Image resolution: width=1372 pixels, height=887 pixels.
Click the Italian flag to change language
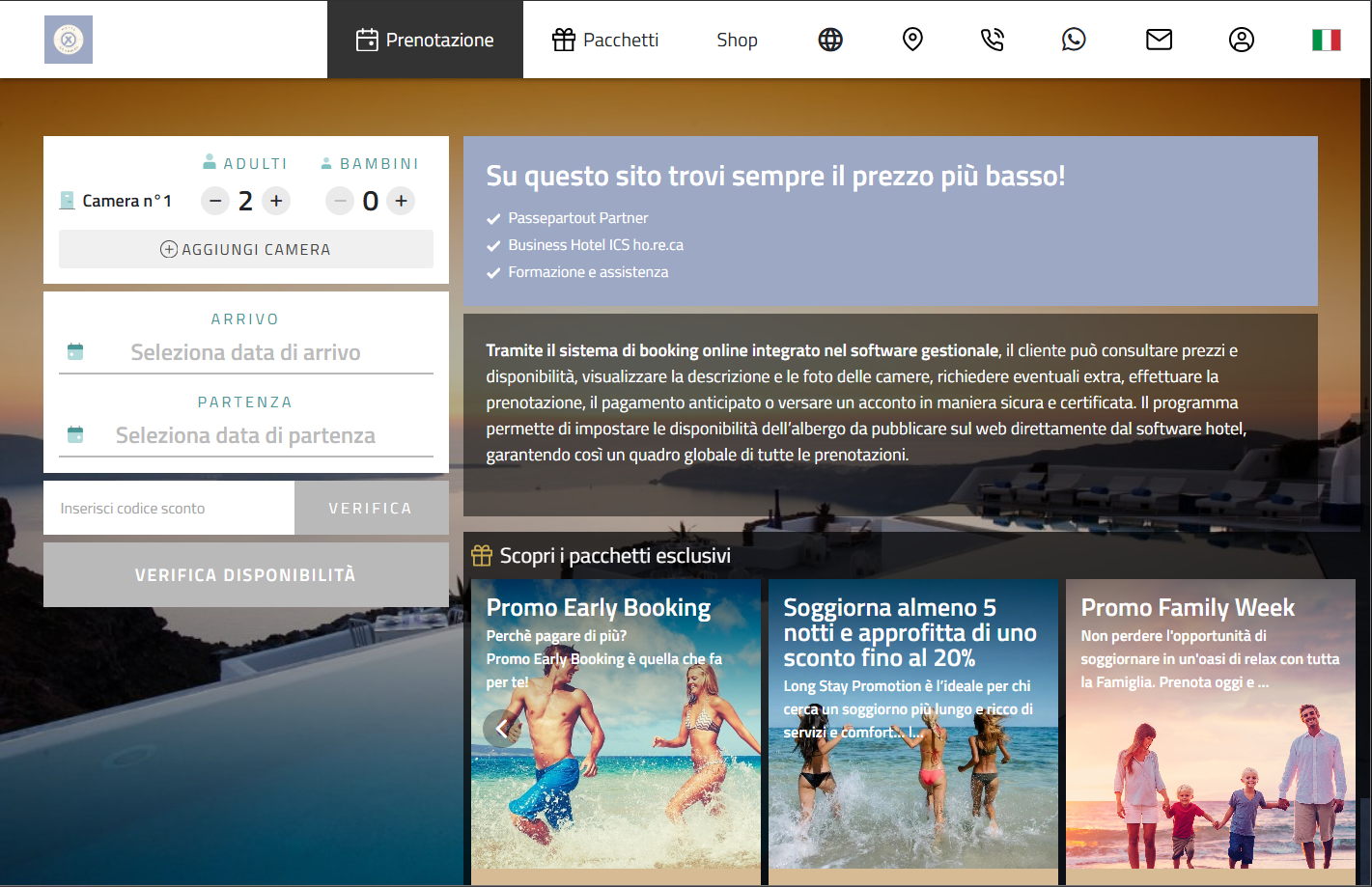pos(1325,40)
